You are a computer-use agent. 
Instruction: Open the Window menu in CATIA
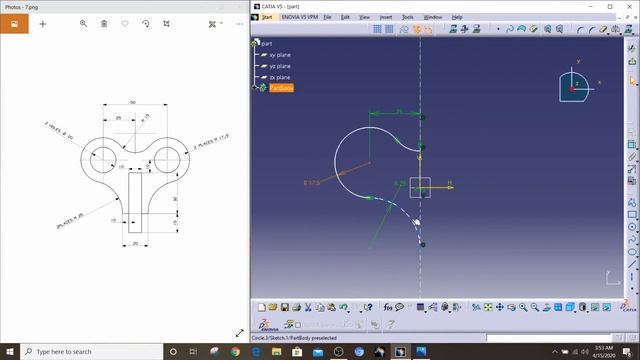coord(433,17)
